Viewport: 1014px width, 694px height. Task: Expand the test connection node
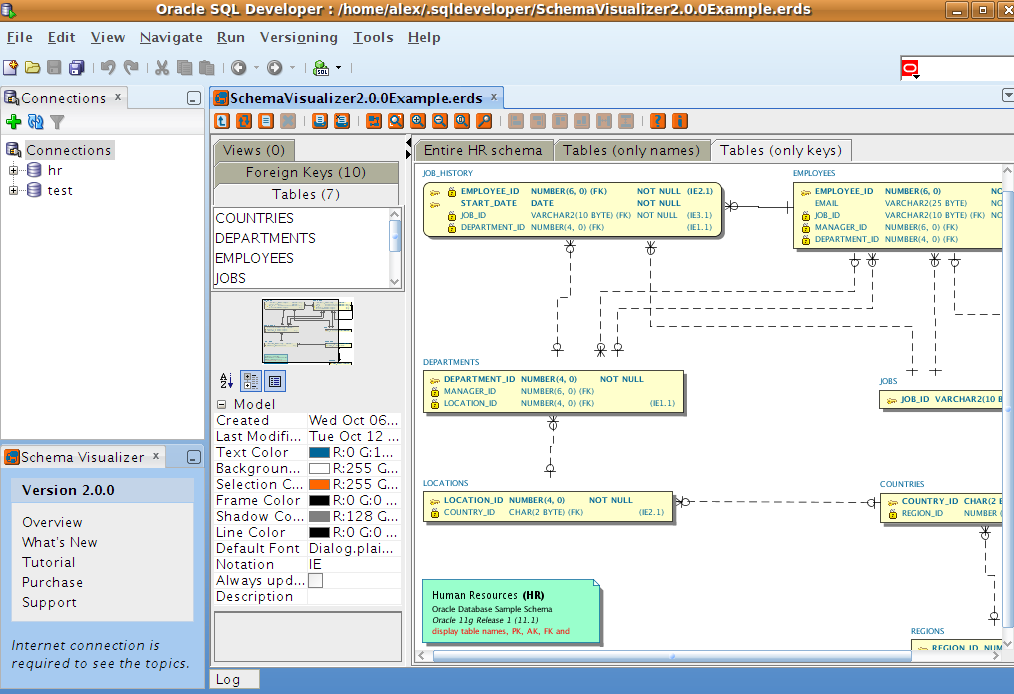[13, 191]
